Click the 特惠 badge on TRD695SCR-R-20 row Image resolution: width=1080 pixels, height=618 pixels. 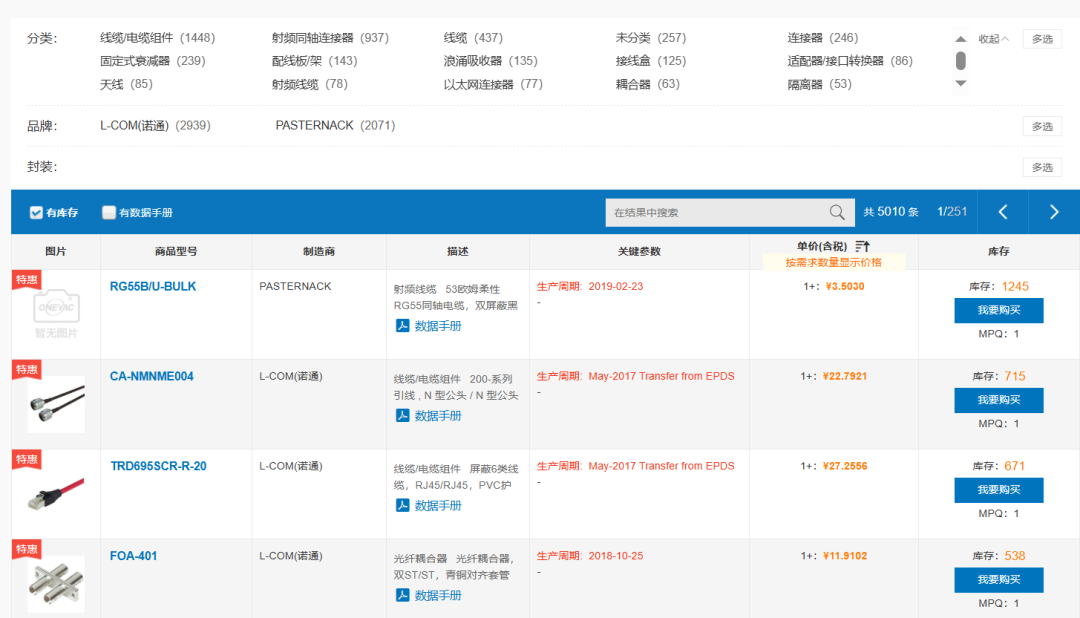point(26,458)
